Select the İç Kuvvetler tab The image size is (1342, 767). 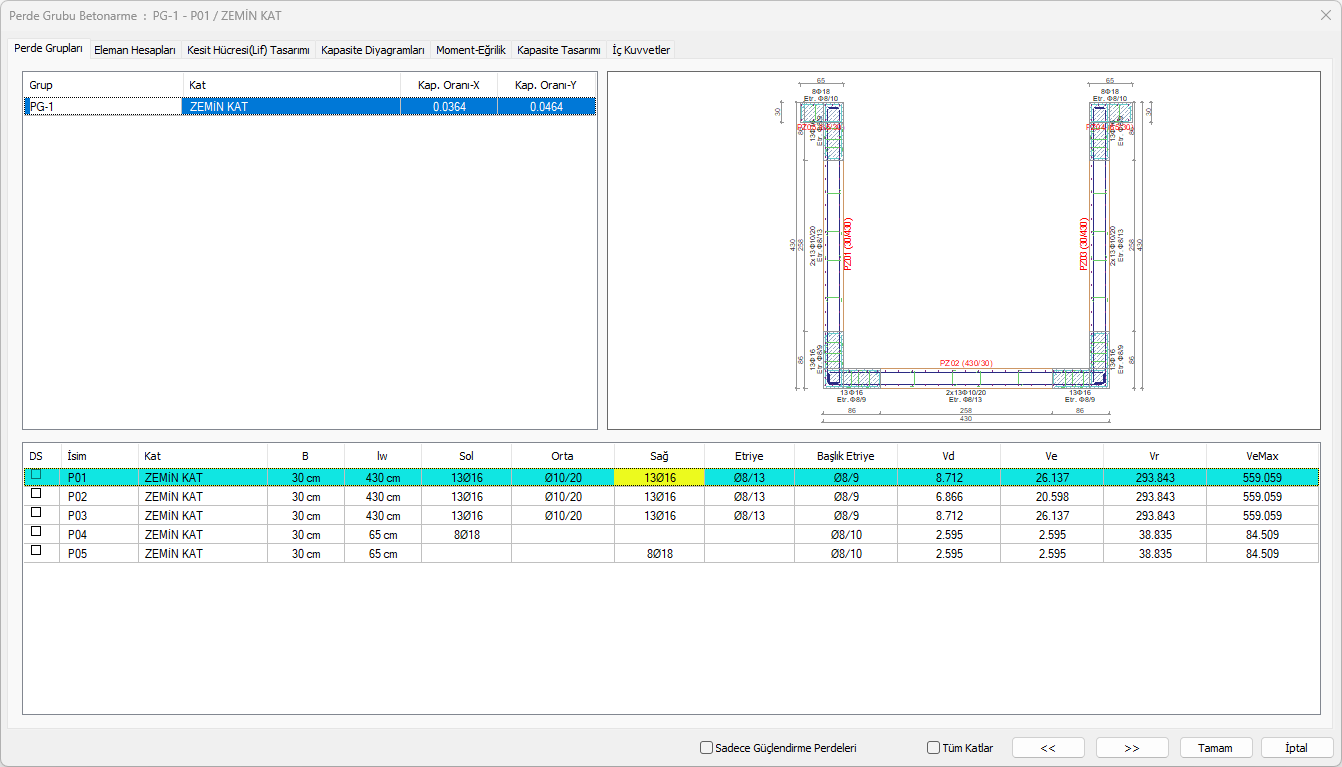click(641, 50)
